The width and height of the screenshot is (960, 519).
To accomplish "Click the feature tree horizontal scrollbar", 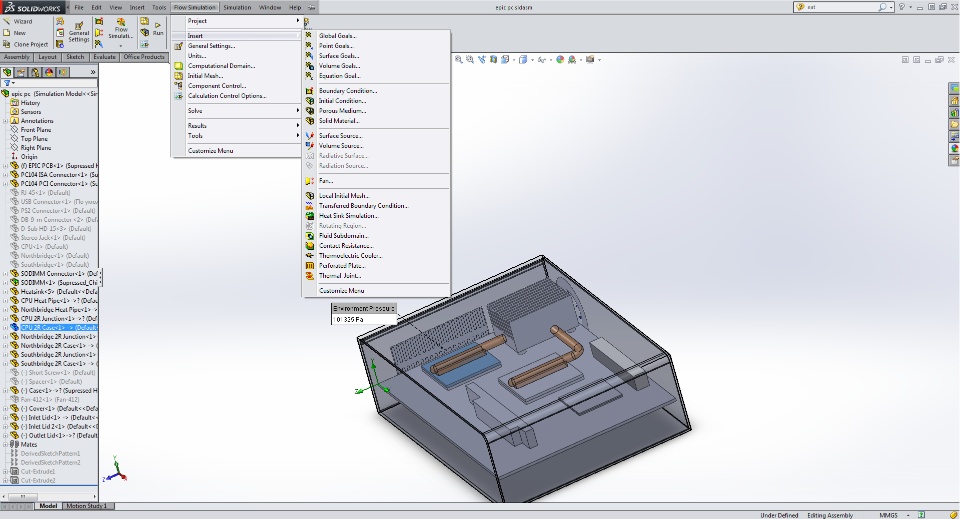I will coord(49,496).
